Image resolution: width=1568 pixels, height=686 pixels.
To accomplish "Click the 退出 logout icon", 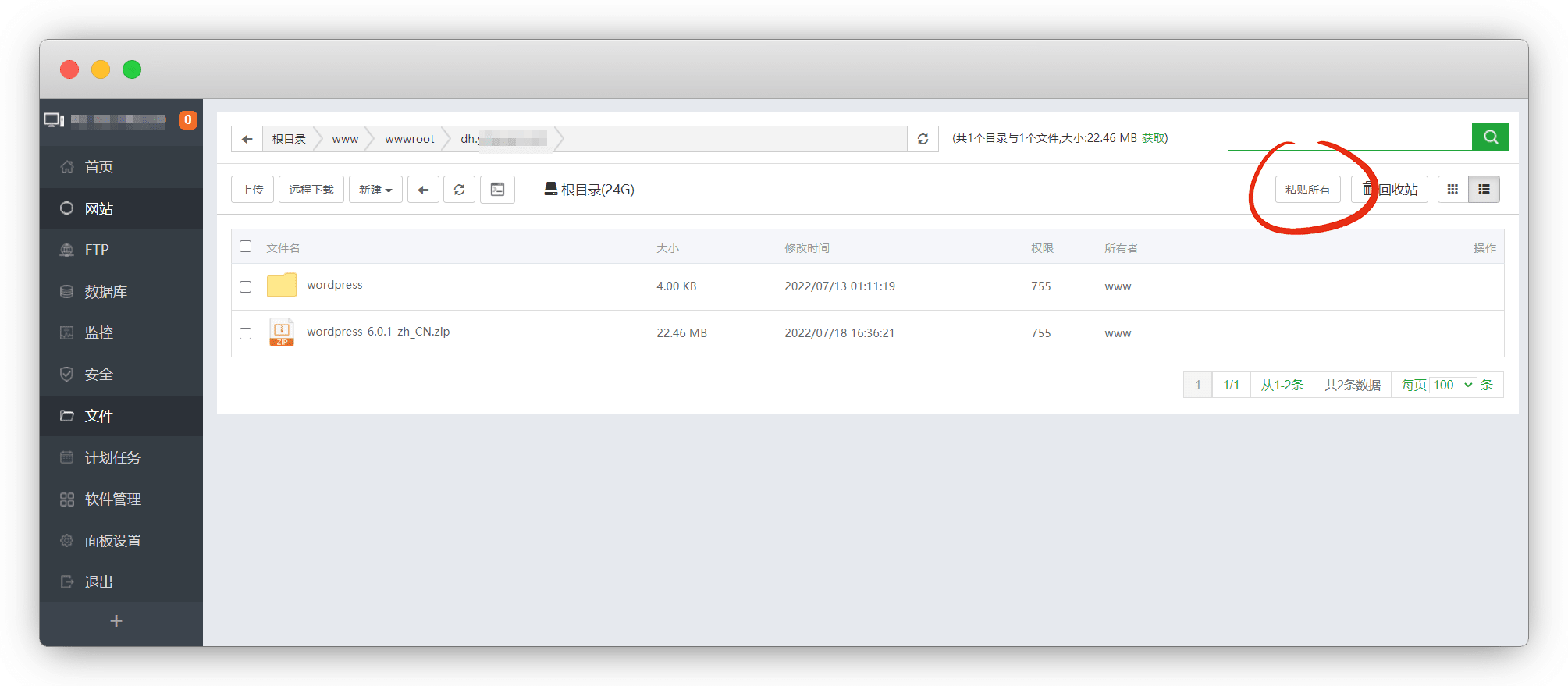I will coord(67,582).
